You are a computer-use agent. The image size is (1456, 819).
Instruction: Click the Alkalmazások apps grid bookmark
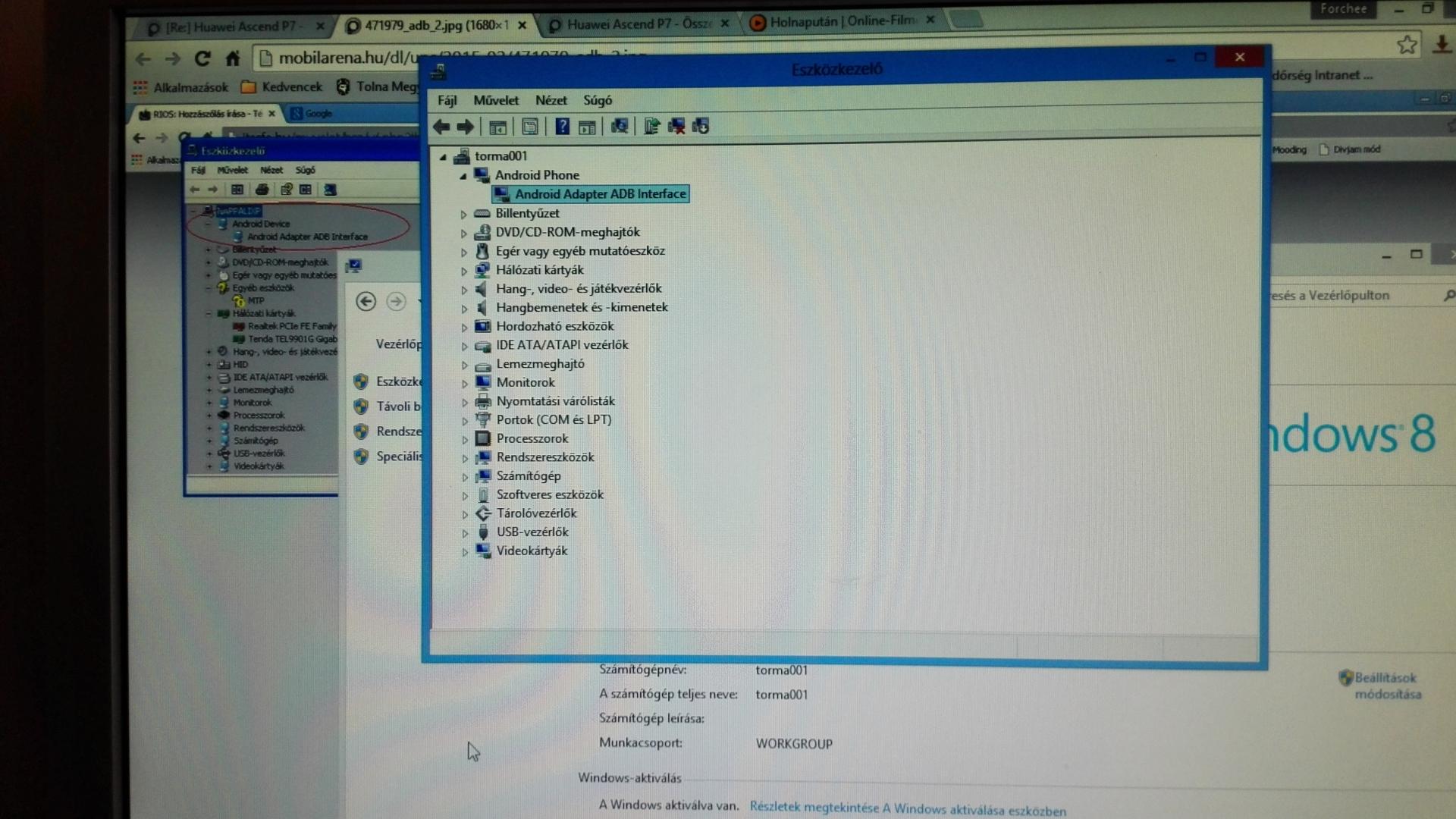click(180, 87)
